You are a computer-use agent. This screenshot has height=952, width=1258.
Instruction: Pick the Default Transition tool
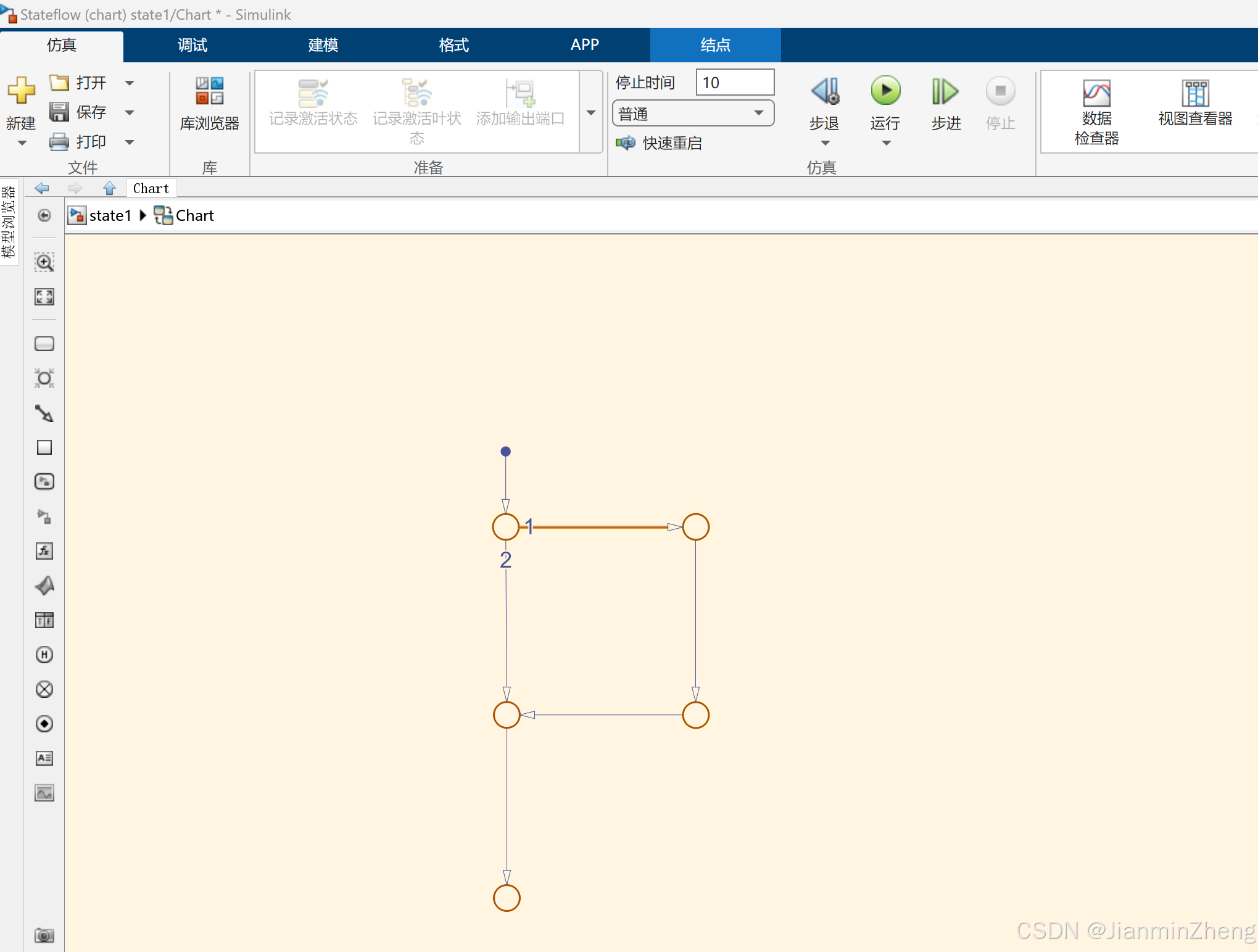[x=44, y=413]
